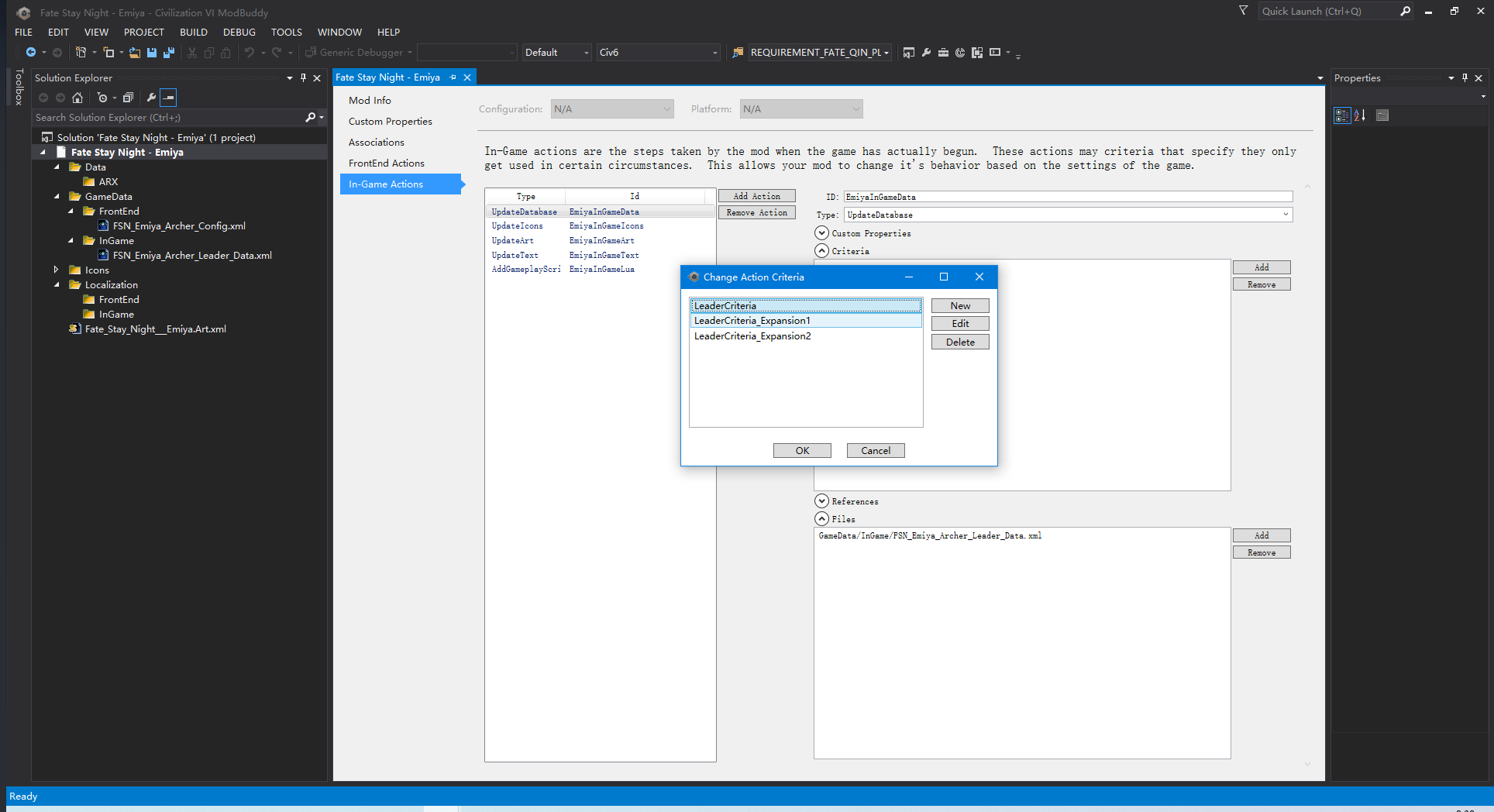Collapse the GameData folder node
1494x812 pixels.
coord(57,197)
